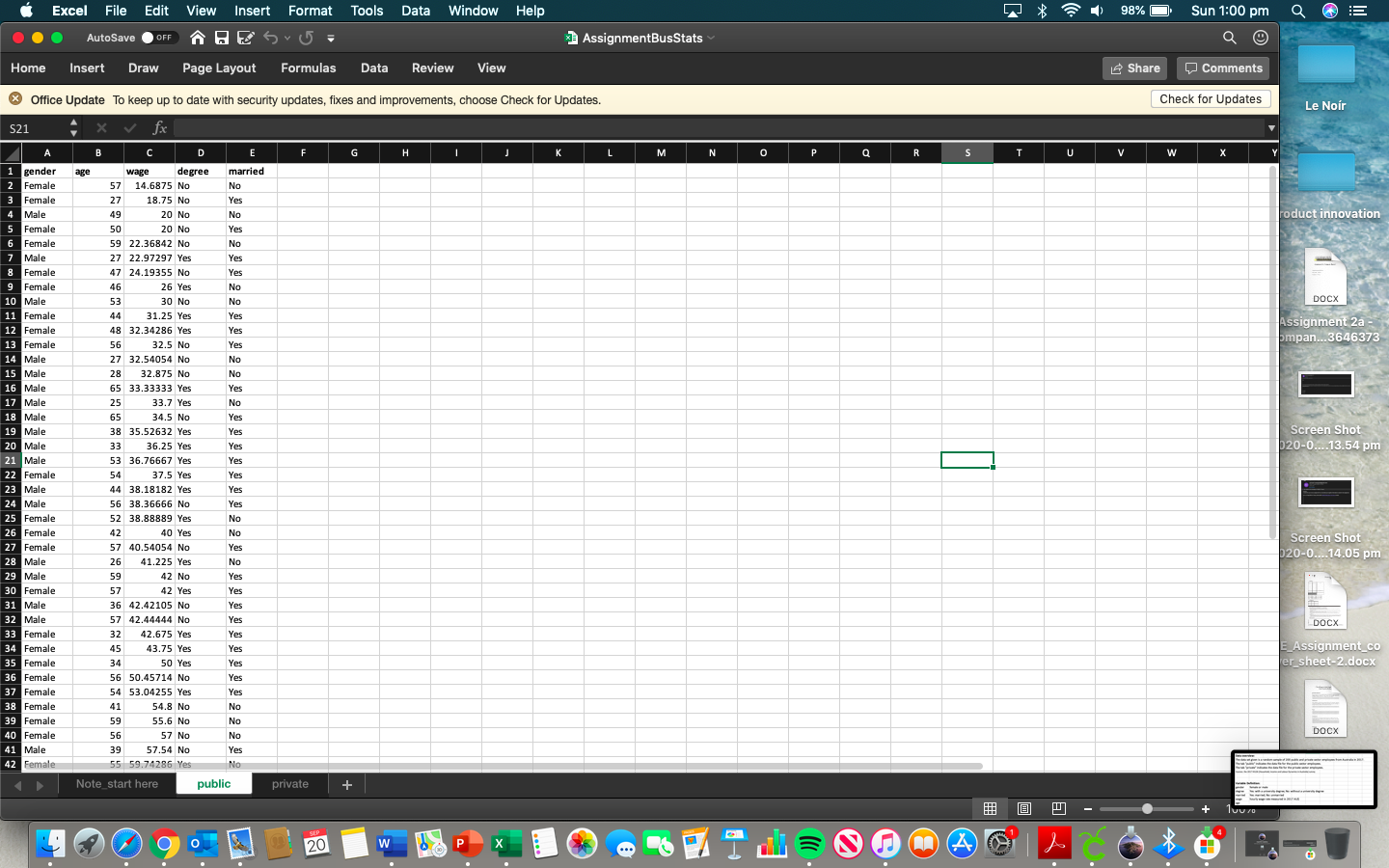This screenshot has height=868, width=1389.
Task: Click the Wi-Fi icon in the menu bar
Action: click(x=1070, y=11)
